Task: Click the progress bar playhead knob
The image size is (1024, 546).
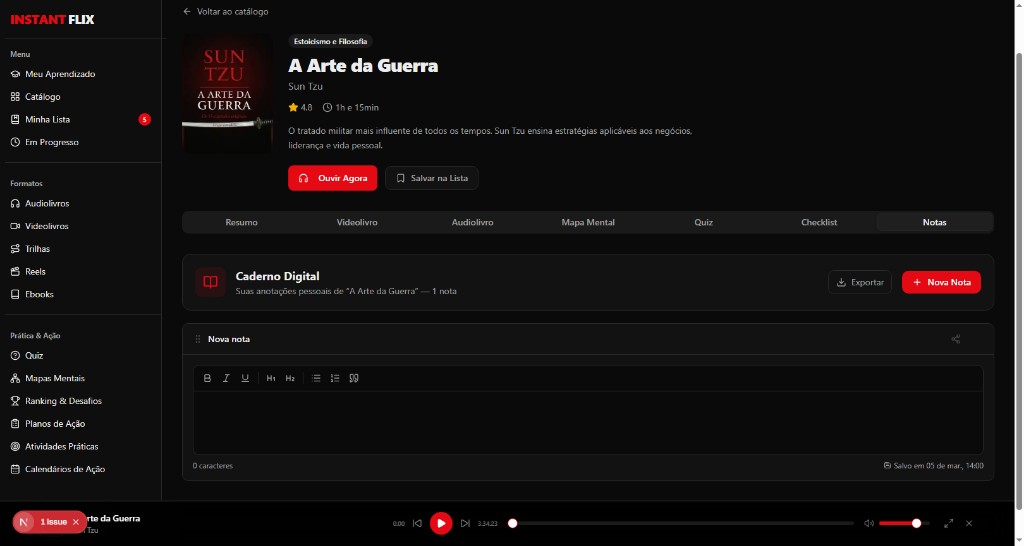Action: (x=513, y=523)
